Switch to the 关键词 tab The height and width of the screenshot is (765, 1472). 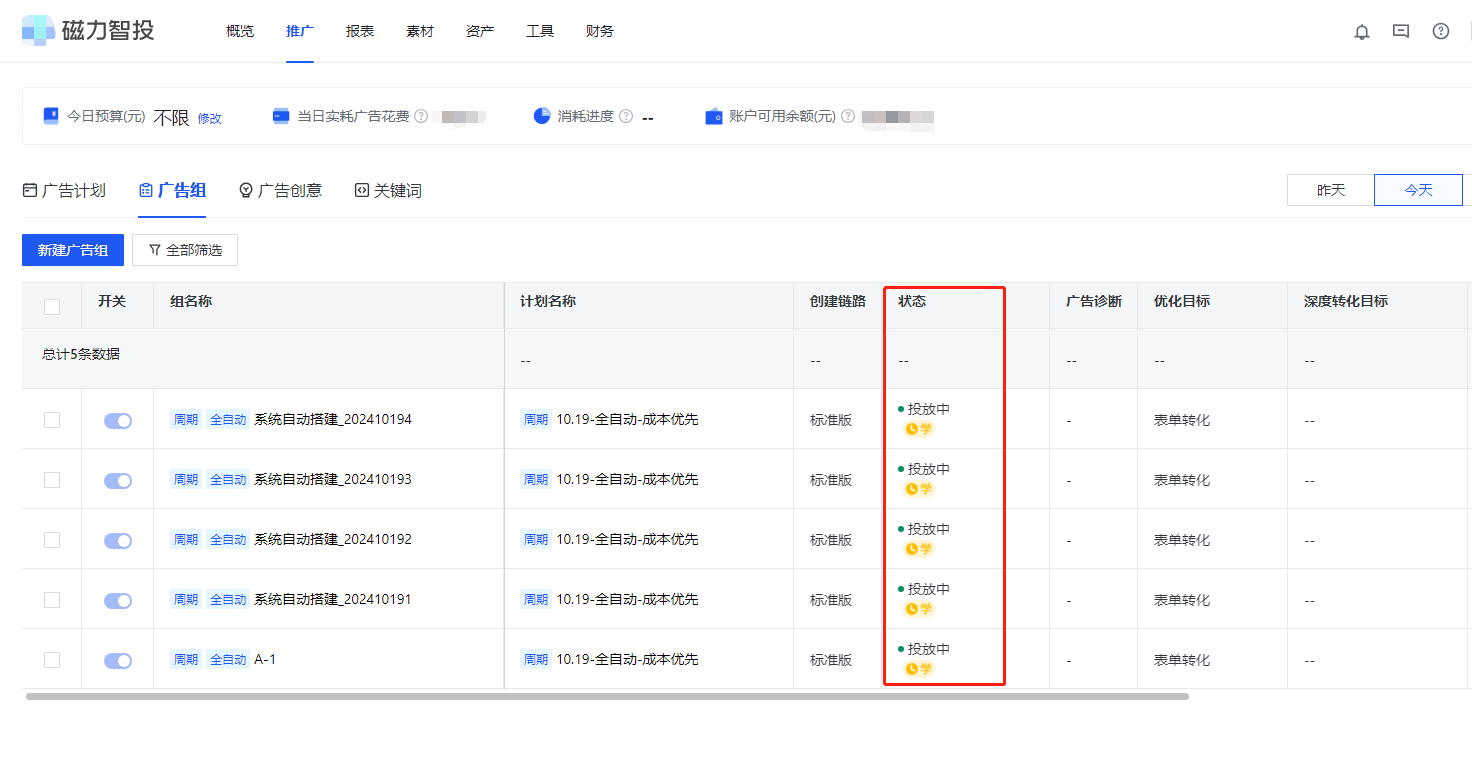point(387,190)
